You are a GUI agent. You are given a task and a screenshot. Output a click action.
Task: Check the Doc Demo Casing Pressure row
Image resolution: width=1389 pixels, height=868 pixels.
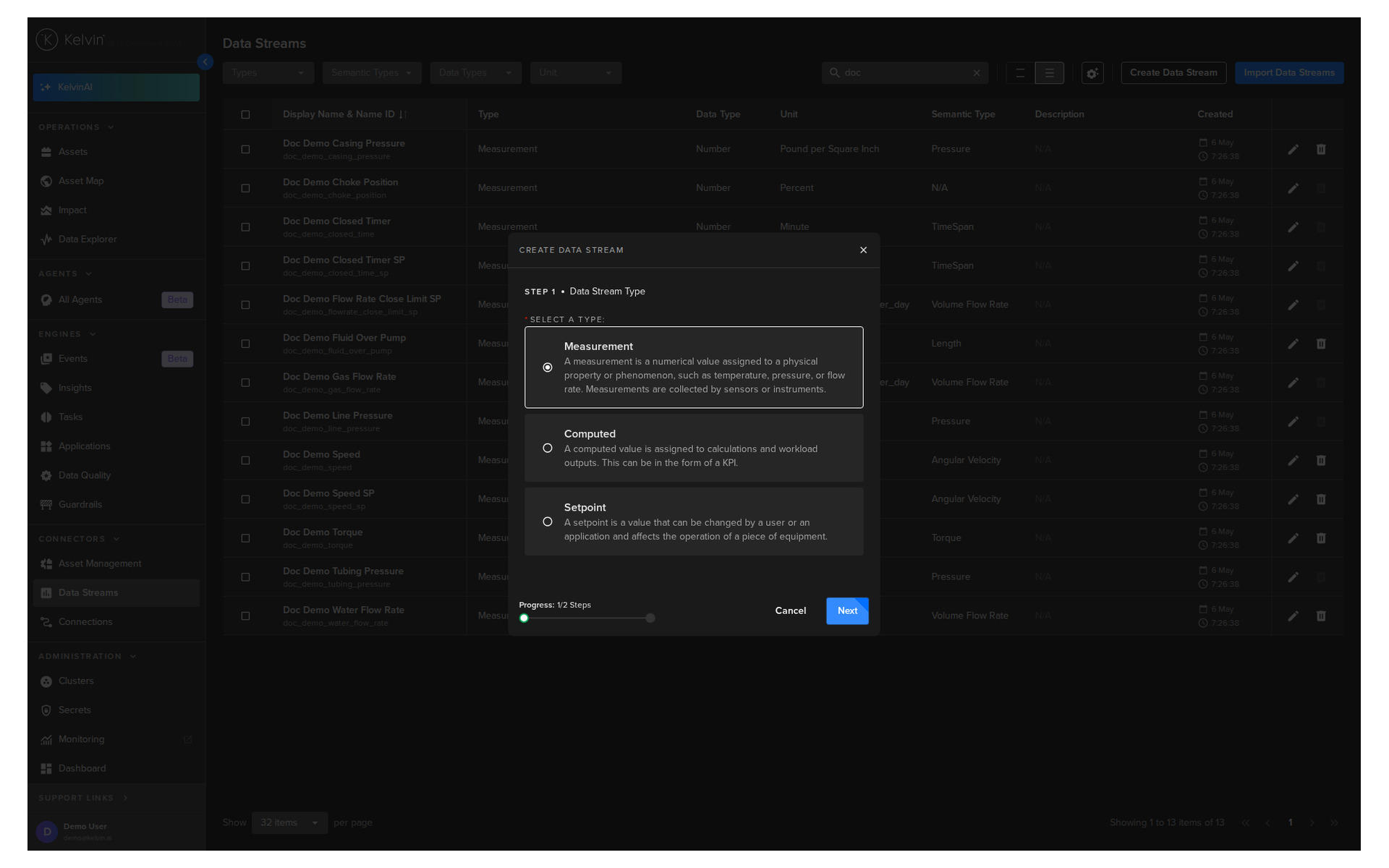[x=245, y=150]
